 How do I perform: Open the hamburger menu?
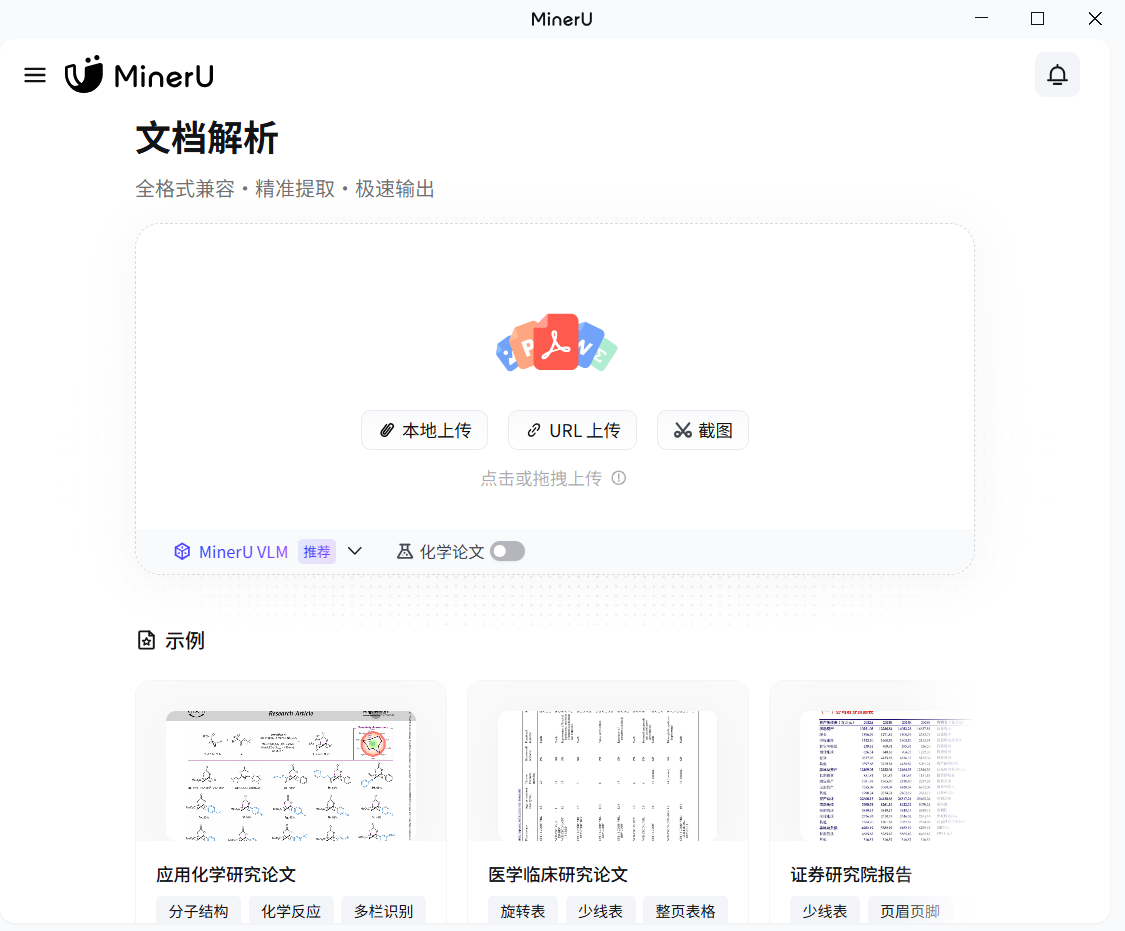(34, 75)
